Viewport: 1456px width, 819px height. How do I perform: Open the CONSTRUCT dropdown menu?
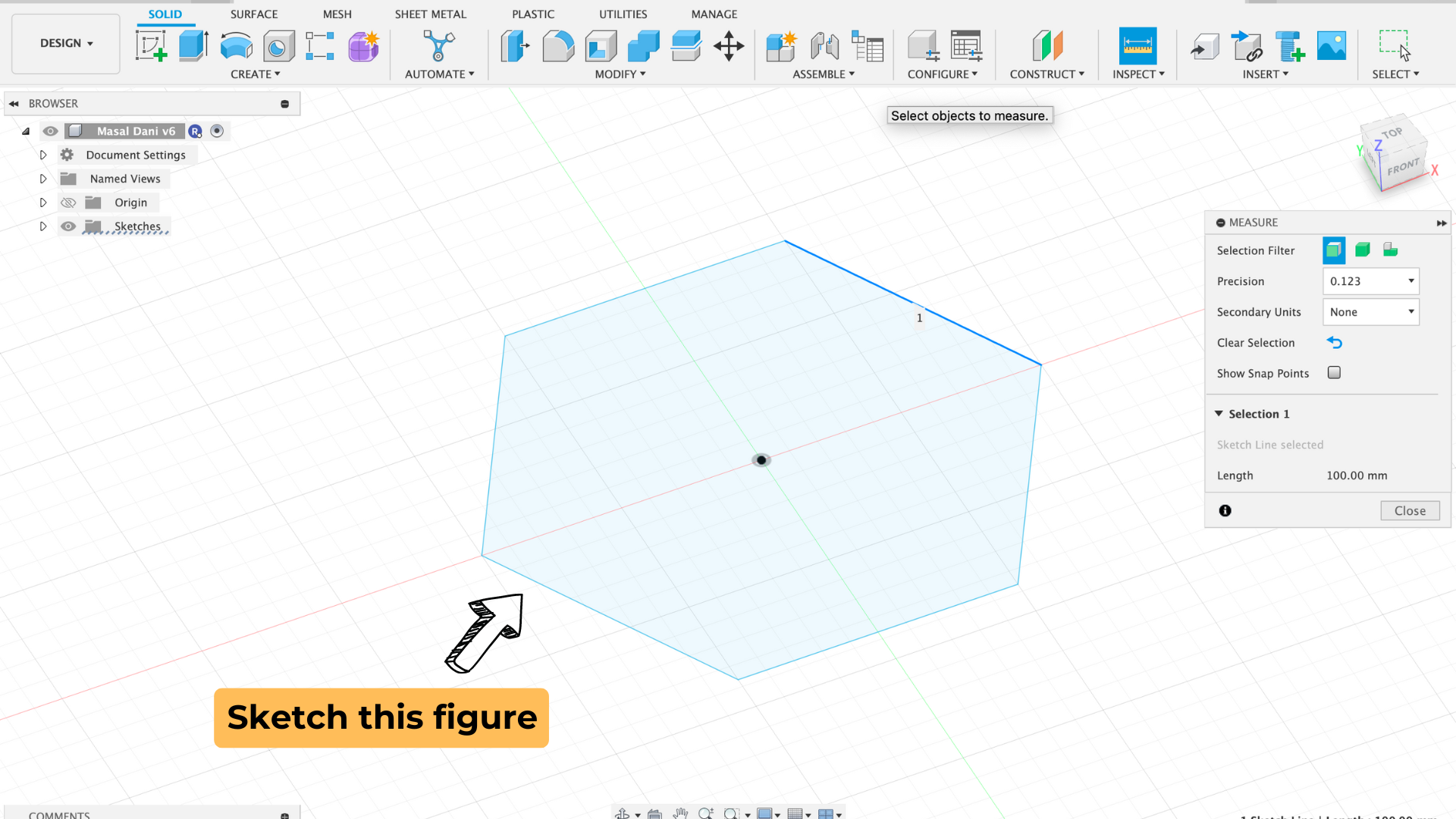(1047, 74)
